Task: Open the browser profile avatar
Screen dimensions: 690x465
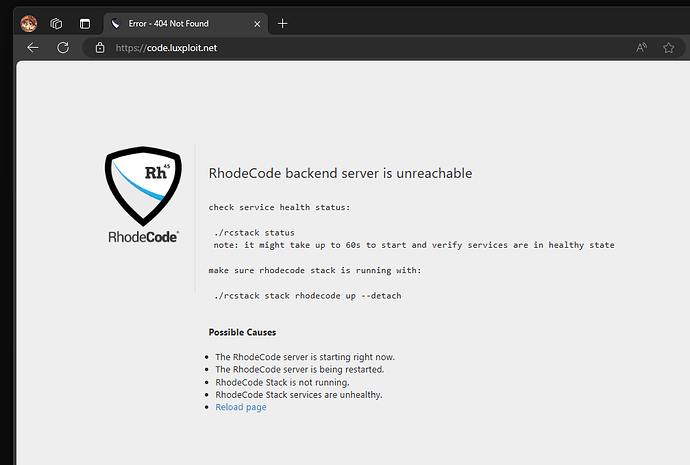Action: coord(28,23)
